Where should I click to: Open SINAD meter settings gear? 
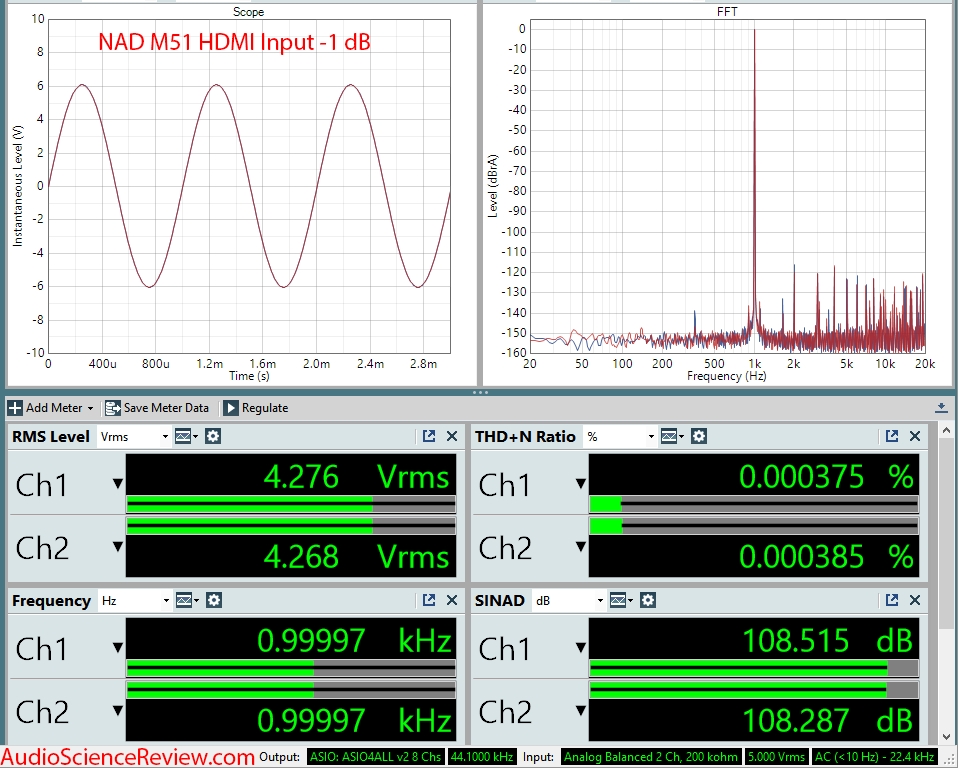click(648, 601)
